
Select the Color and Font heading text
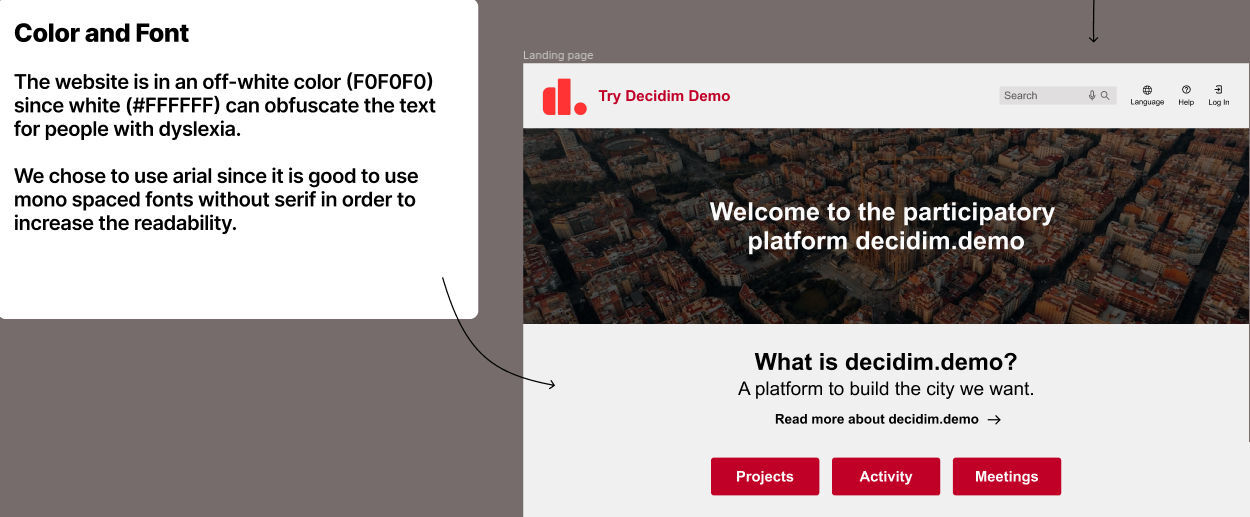[101, 33]
